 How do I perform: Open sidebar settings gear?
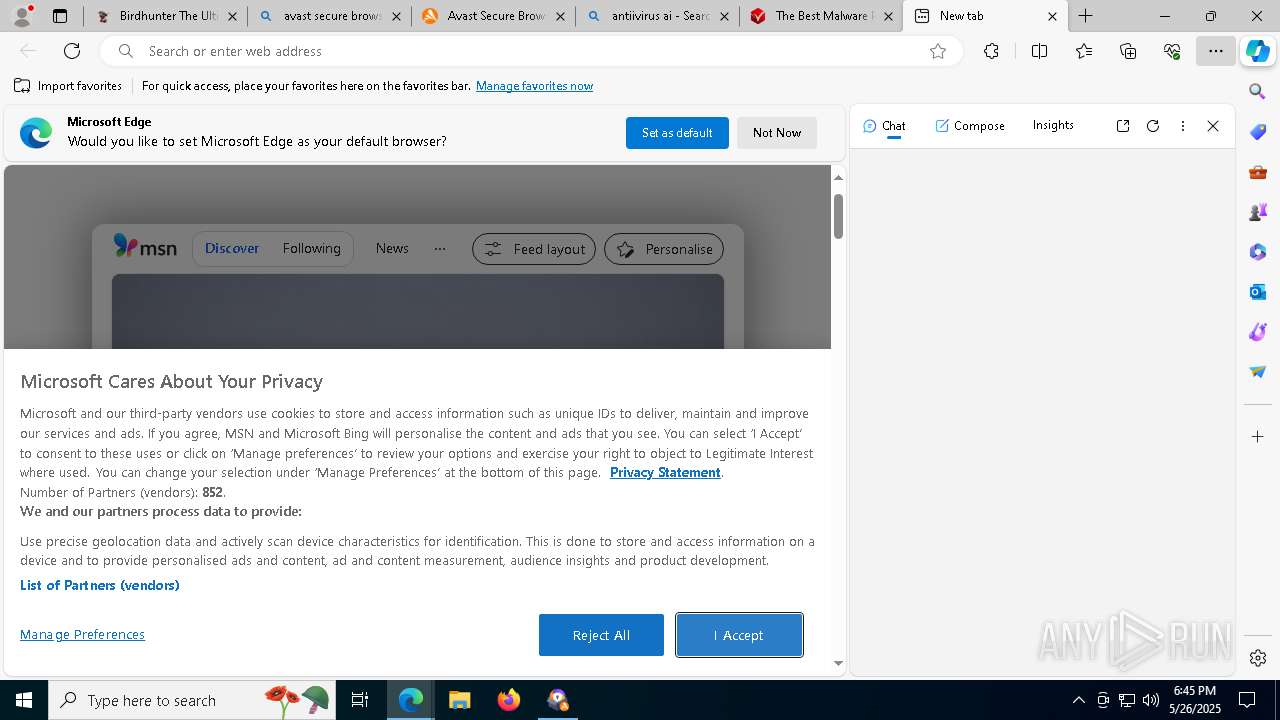point(1258,658)
